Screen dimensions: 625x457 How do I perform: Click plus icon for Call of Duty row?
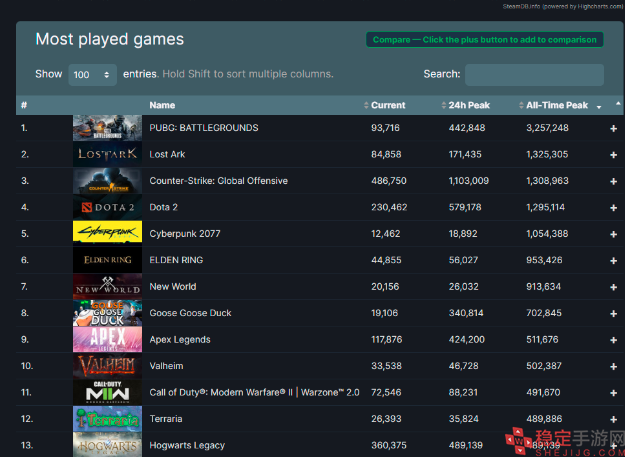(x=613, y=393)
